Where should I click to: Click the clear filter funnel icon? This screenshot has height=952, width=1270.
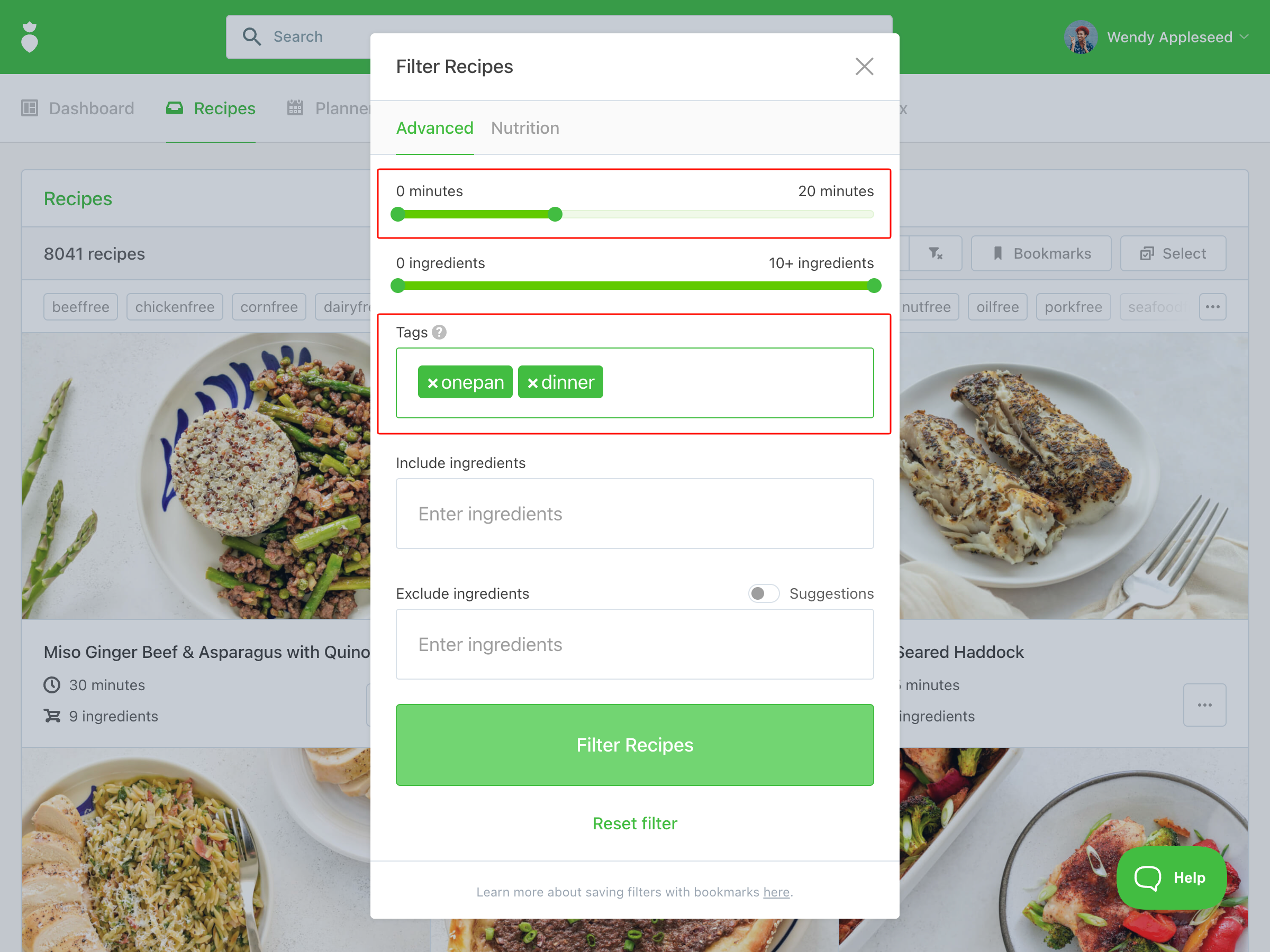click(935, 254)
